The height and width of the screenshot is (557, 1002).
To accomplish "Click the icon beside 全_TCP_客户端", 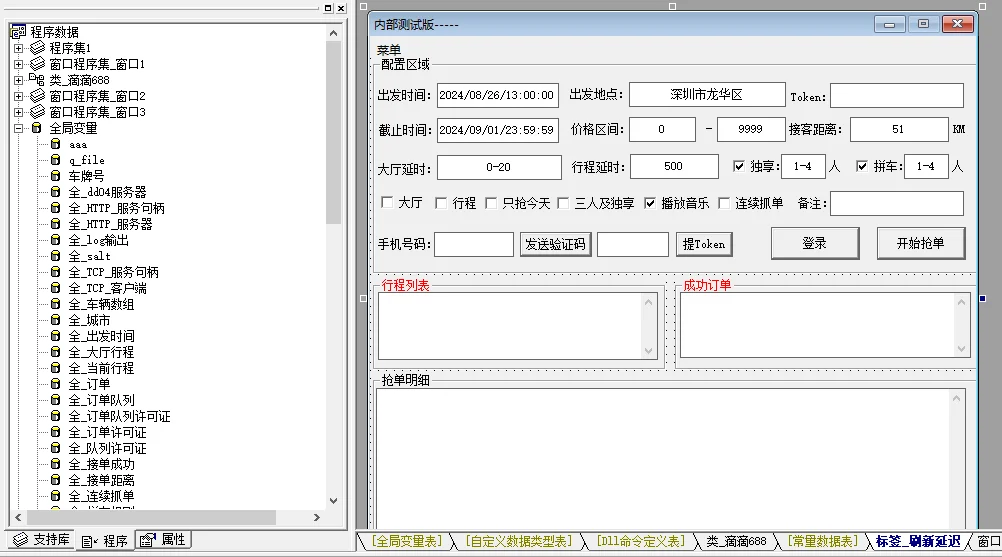I will (56, 287).
